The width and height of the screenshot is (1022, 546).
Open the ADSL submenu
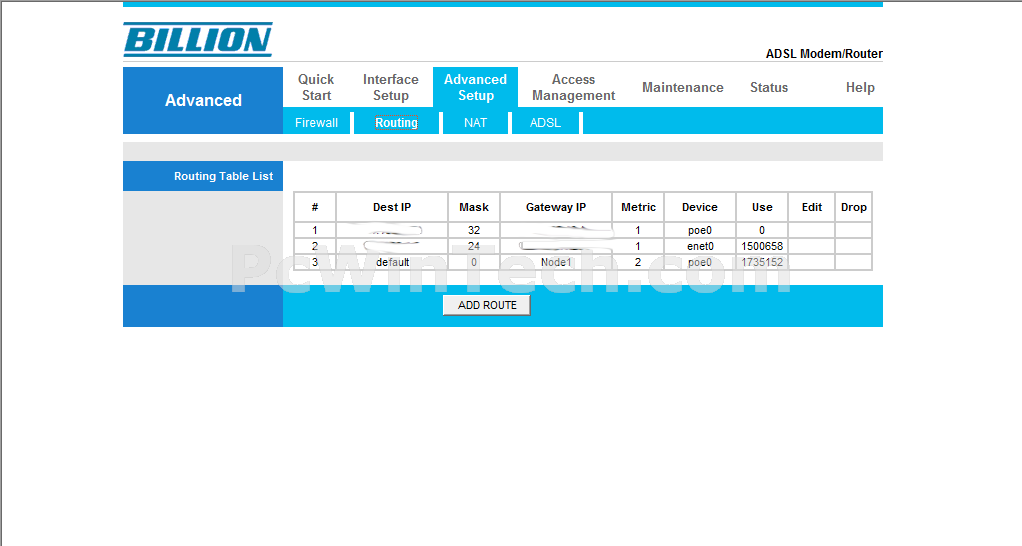pyautogui.click(x=545, y=122)
